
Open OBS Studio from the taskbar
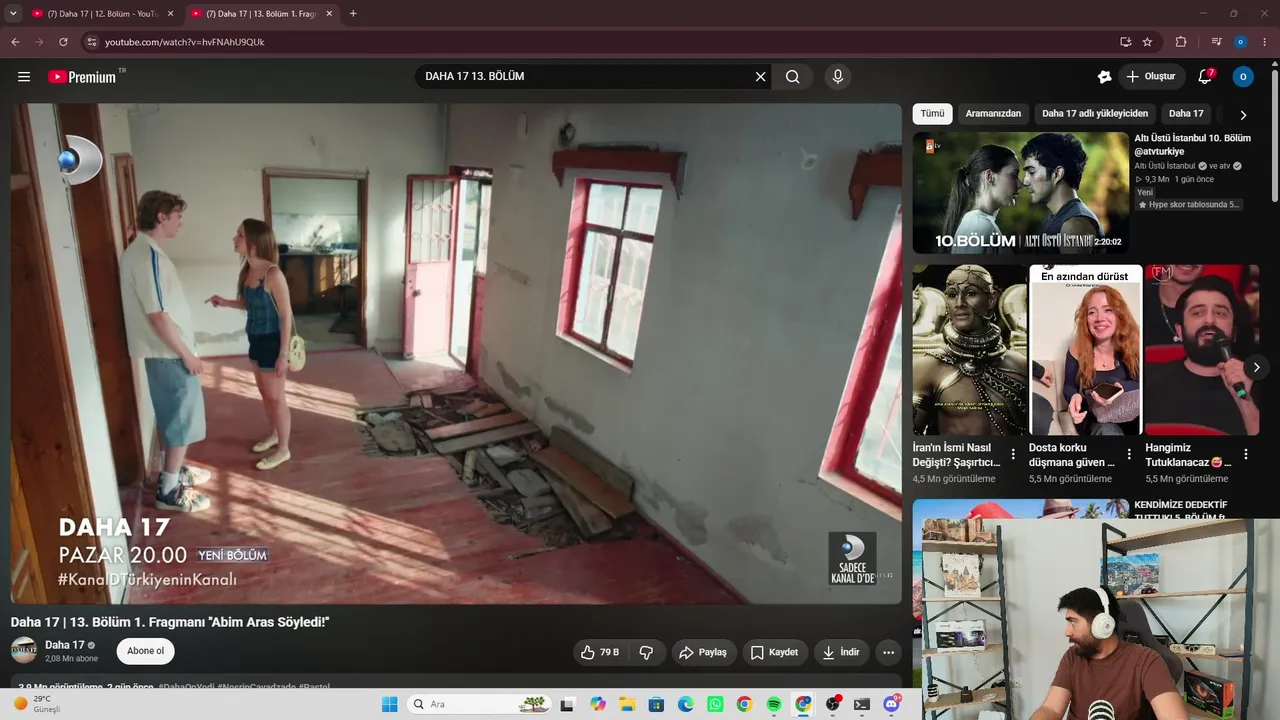833,704
